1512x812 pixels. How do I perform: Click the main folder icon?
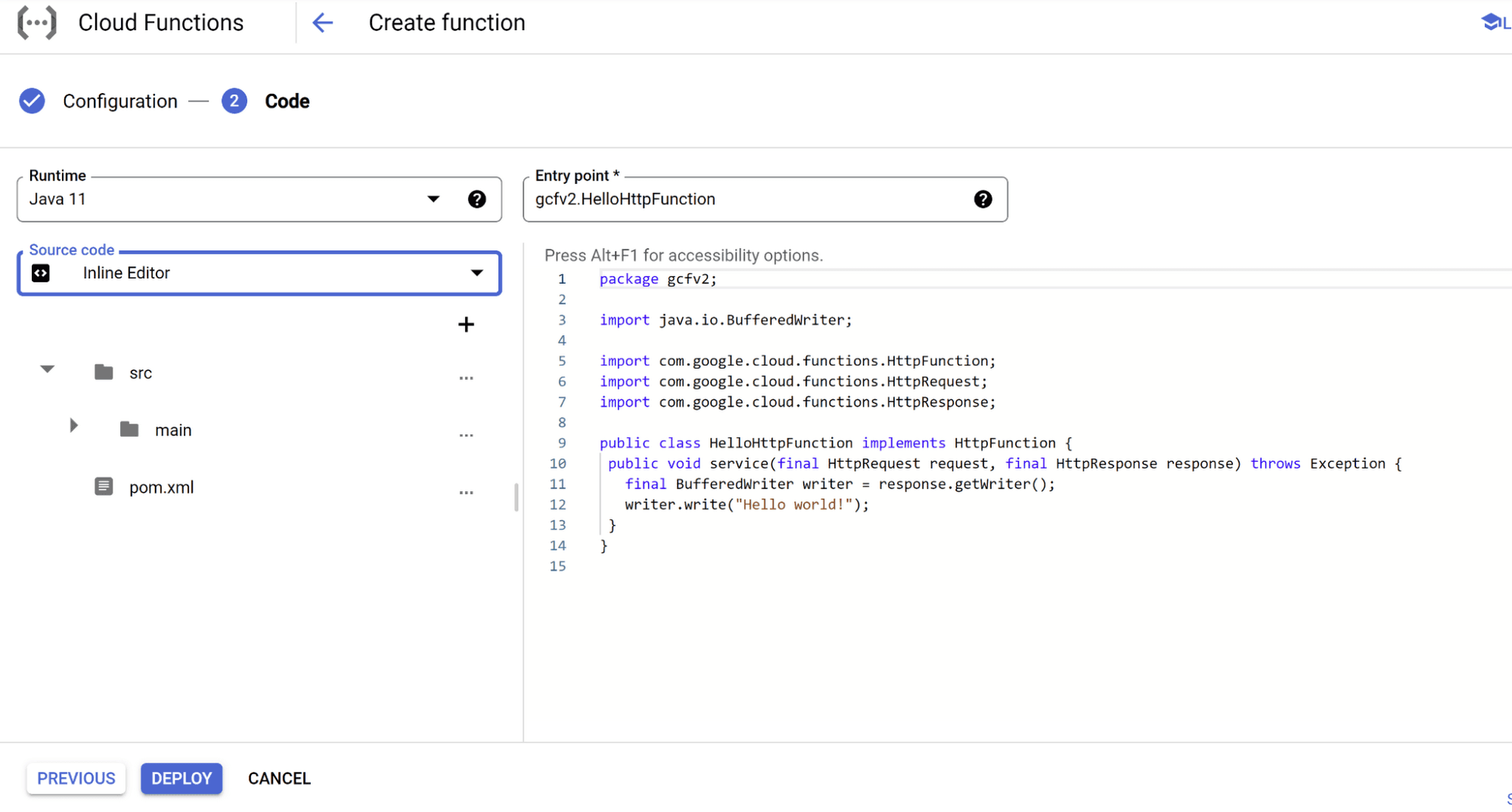129,429
